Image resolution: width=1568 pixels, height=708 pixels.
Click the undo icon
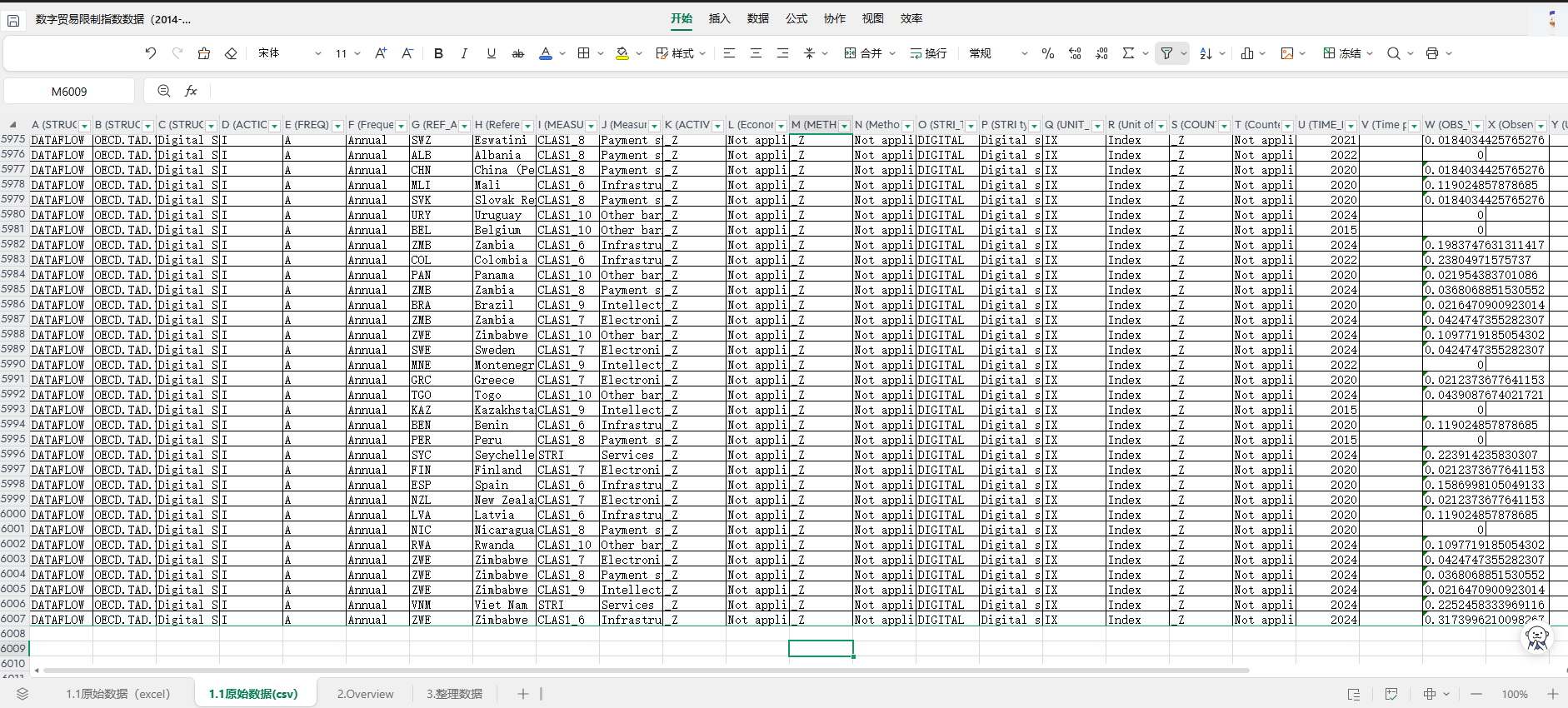[x=150, y=53]
